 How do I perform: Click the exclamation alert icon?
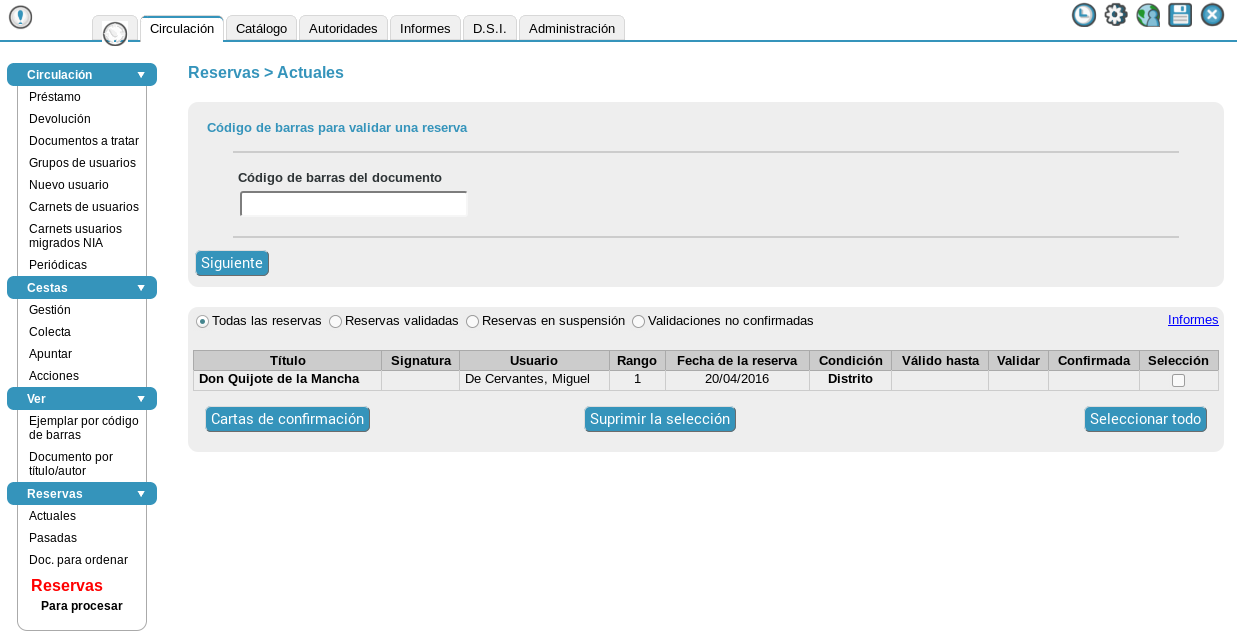(20, 17)
